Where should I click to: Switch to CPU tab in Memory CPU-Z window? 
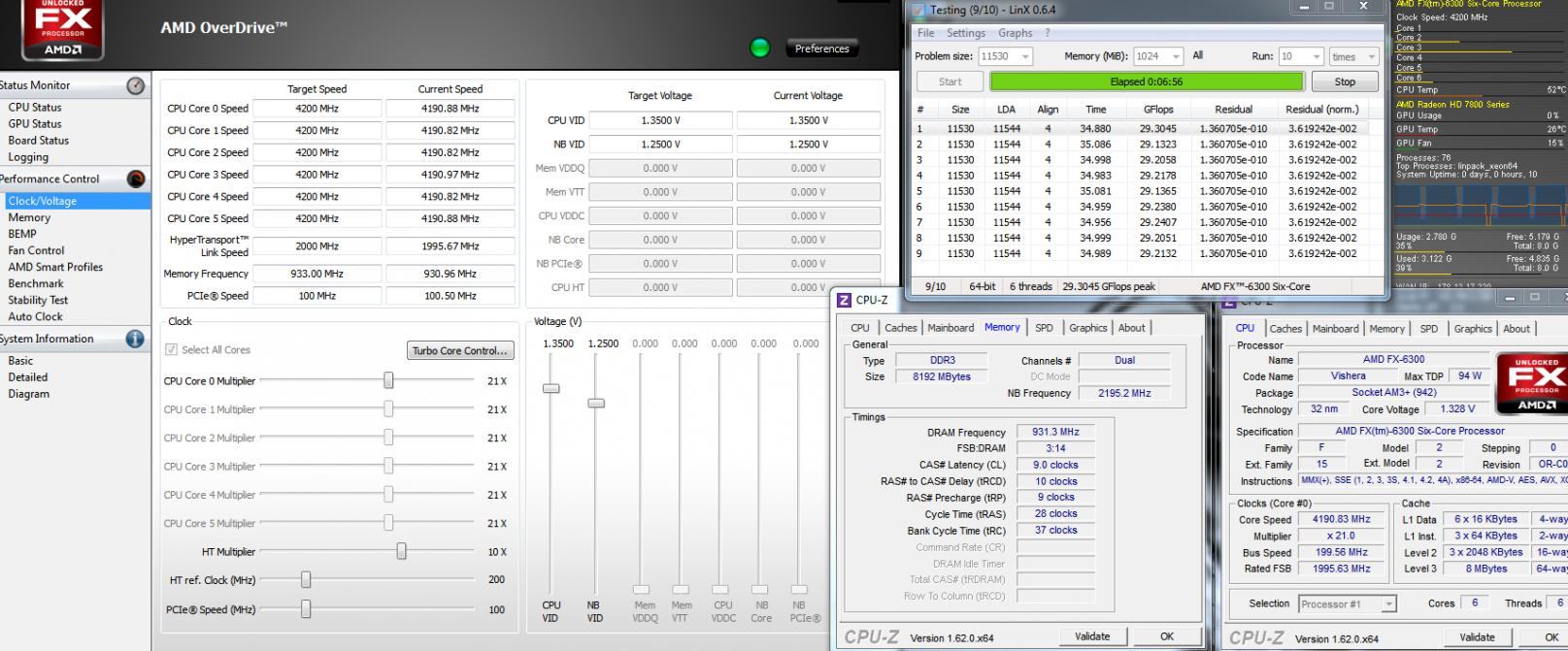pos(860,328)
